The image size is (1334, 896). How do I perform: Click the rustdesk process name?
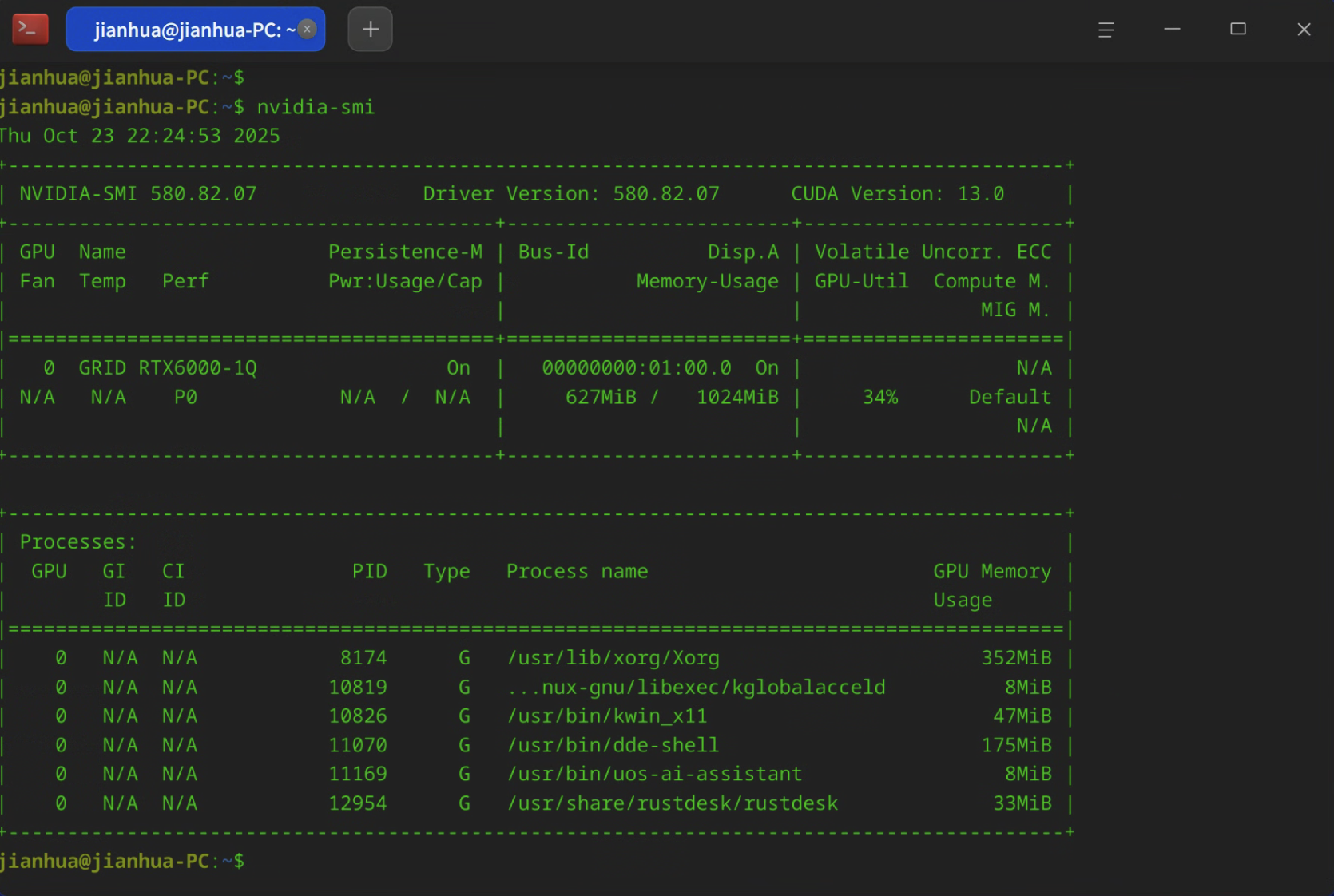(x=673, y=803)
